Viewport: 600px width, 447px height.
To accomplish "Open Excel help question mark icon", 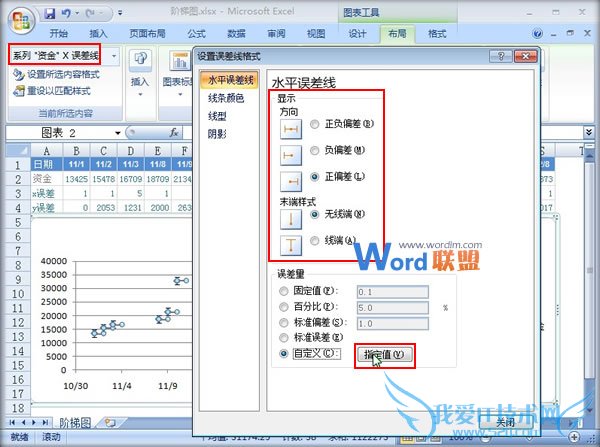I will click(x=537, y=34).
